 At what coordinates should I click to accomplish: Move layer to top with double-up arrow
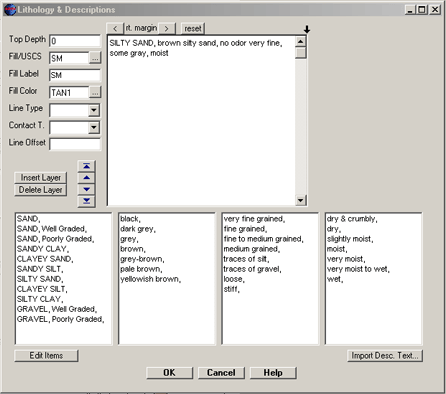[87, 166]
